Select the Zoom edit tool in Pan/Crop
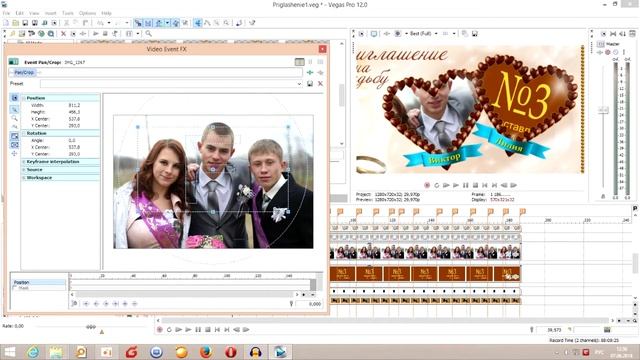Screen dimensions: 640x360 pyautogui.click(x=14, y=118)
